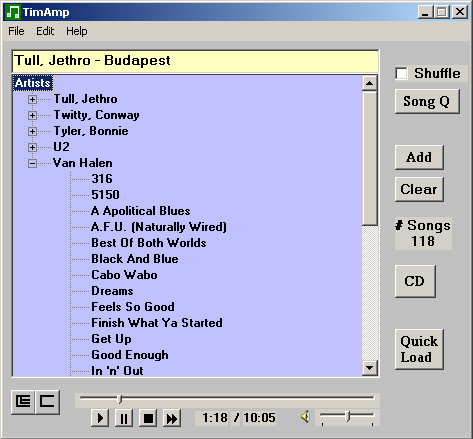
Task: Click the song list scroll up arrow
Action: point(369,83)
